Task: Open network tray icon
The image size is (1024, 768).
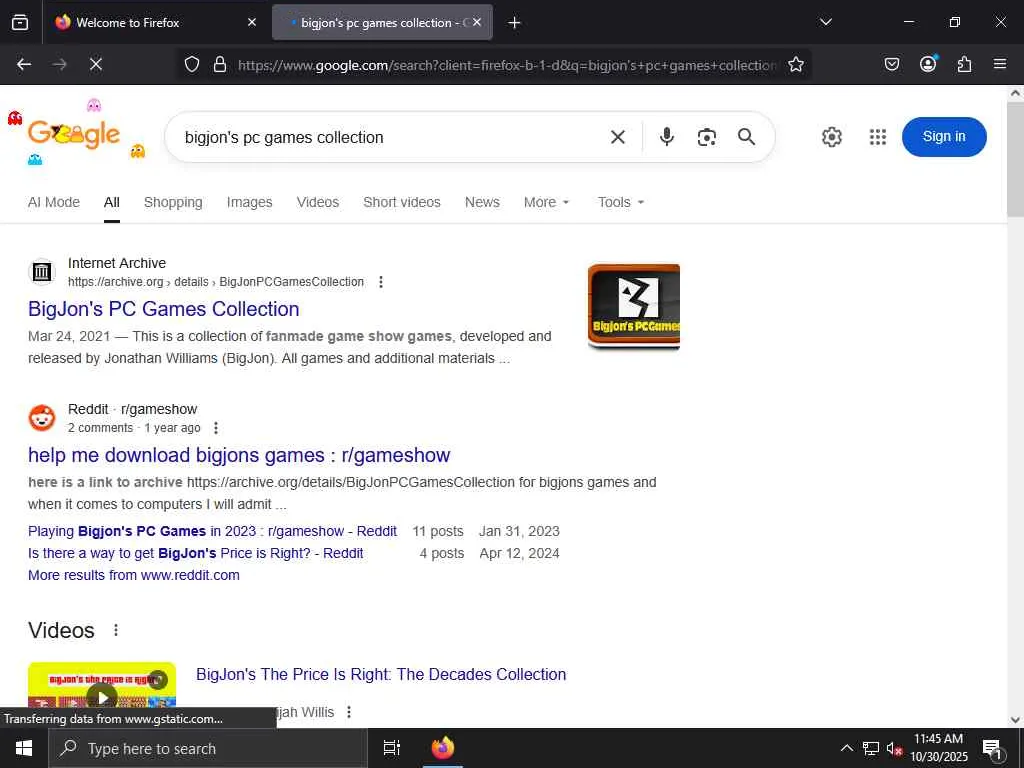Action: [x=871, y=748]
